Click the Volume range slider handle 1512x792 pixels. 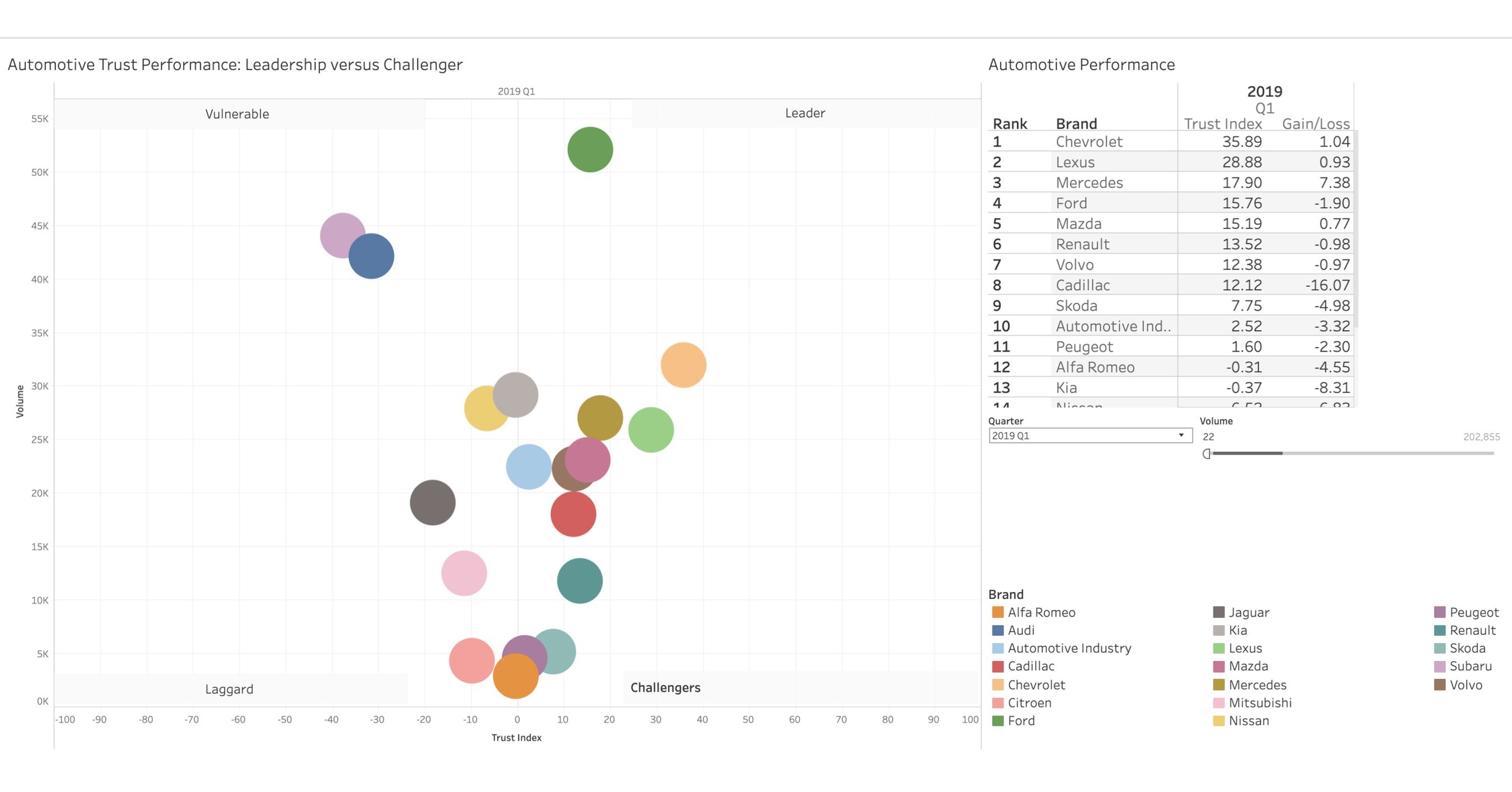click(1207, 453)
